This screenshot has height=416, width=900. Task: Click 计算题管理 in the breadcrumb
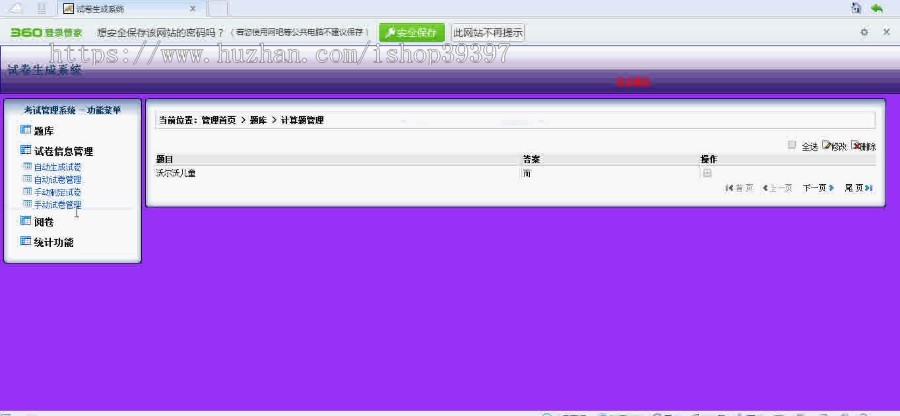click(x=302, y=120)
